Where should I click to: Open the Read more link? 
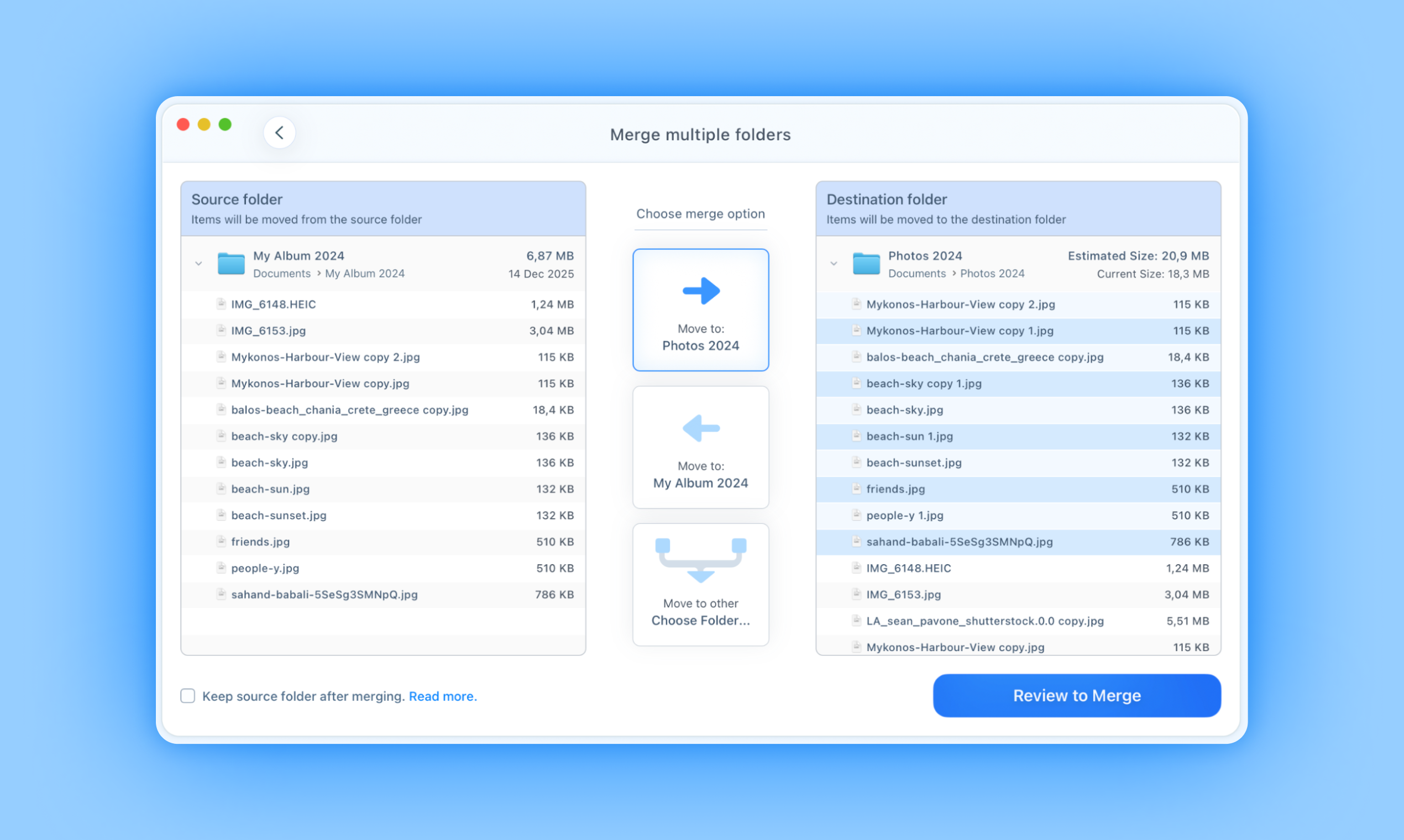click(443, 696)
